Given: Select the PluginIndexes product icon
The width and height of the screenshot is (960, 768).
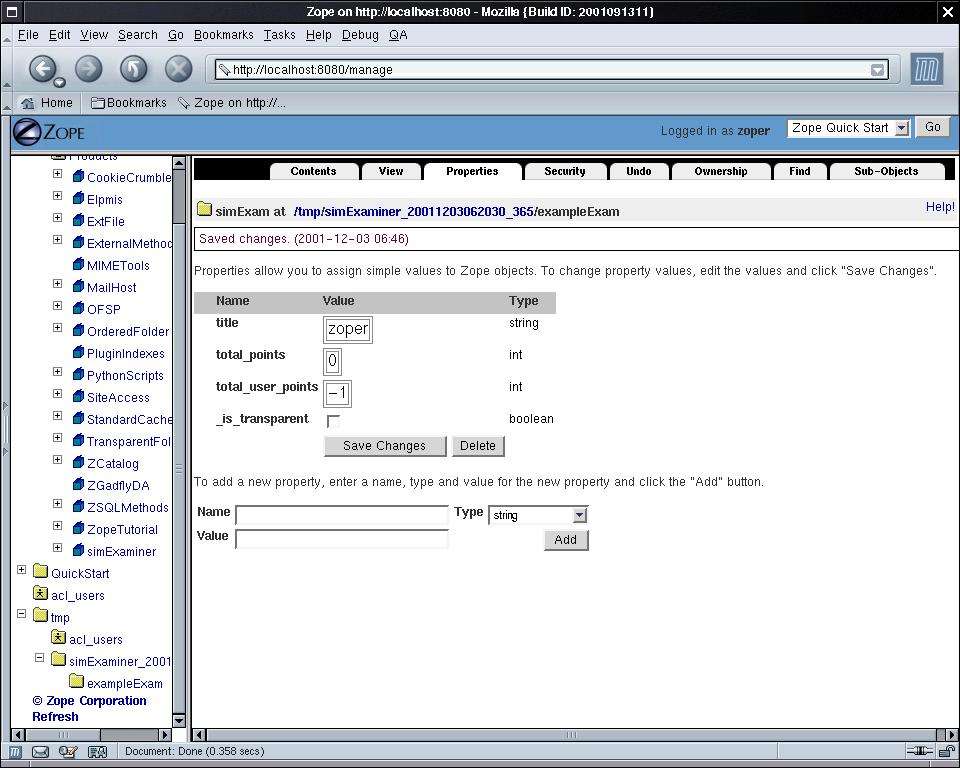Looking at the screenshot, I should (78, 353).
